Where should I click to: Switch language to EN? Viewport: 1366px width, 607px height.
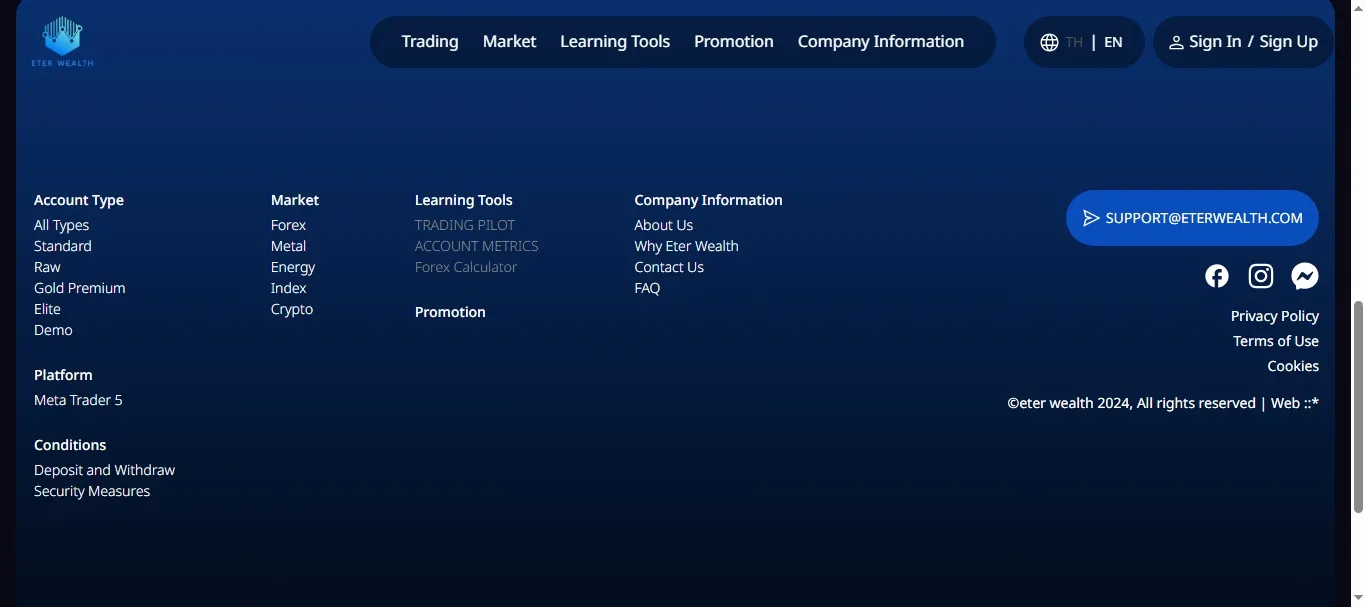(x=1113, y=42)
